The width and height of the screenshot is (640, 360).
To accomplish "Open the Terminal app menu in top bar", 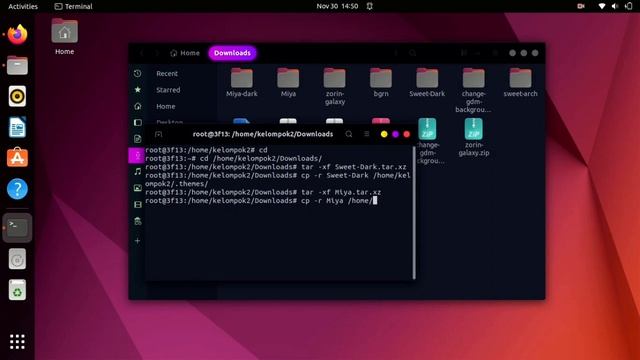I will pos(73,6).
